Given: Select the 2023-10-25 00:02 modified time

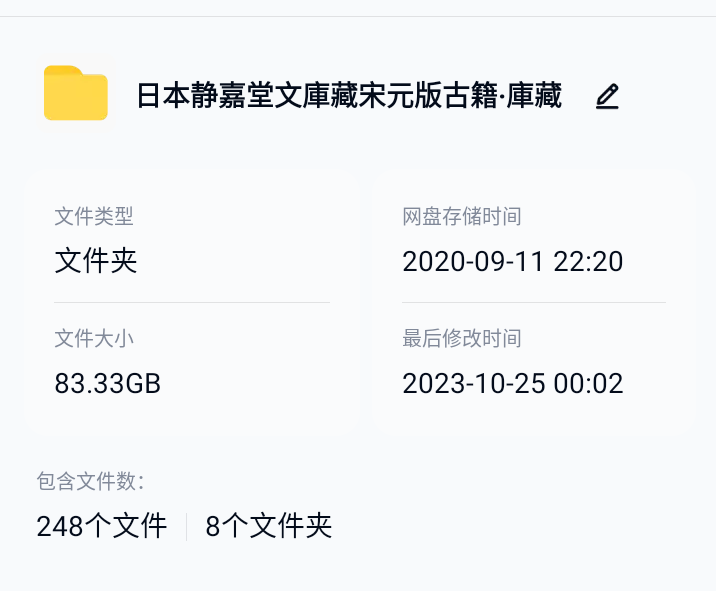Looking at the screenshot, I should 513,383.
